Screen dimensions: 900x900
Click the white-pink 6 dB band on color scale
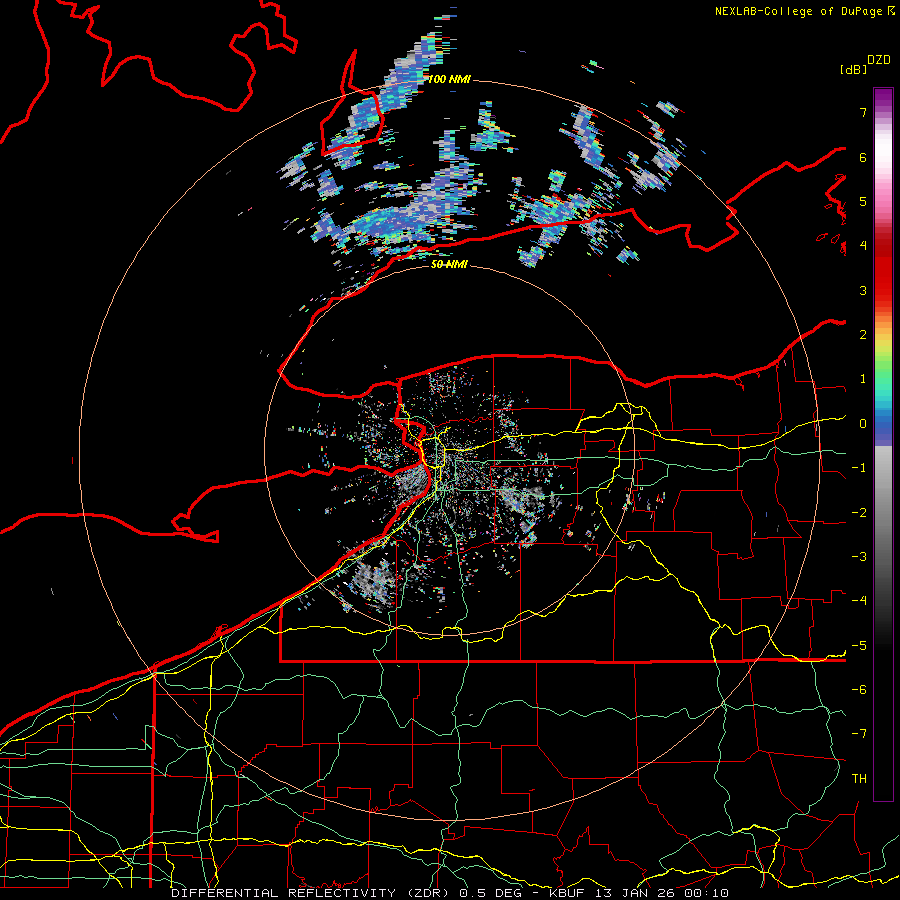tap(883, 157)
